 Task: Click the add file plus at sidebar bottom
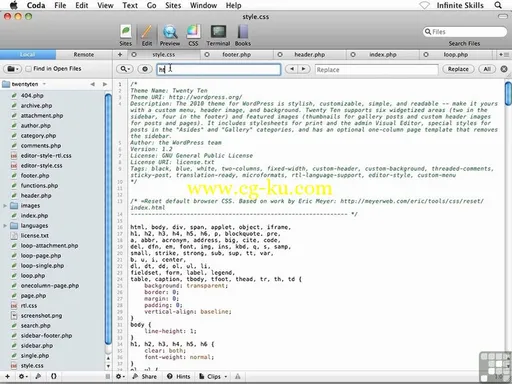[7, 376]
